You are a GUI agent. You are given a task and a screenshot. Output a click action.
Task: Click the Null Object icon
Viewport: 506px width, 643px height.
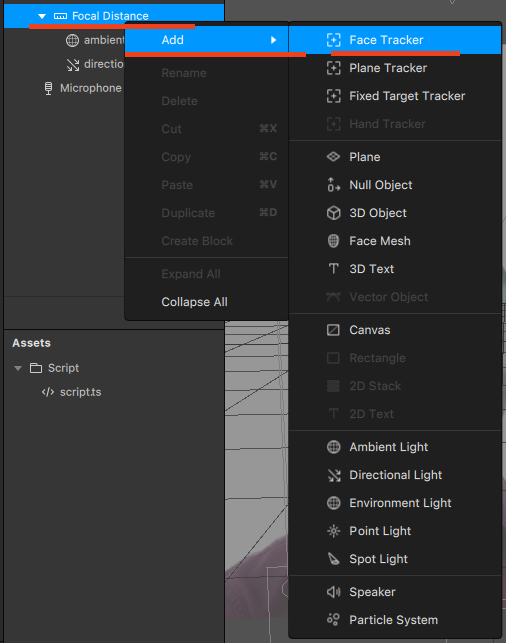coord(333,185)
